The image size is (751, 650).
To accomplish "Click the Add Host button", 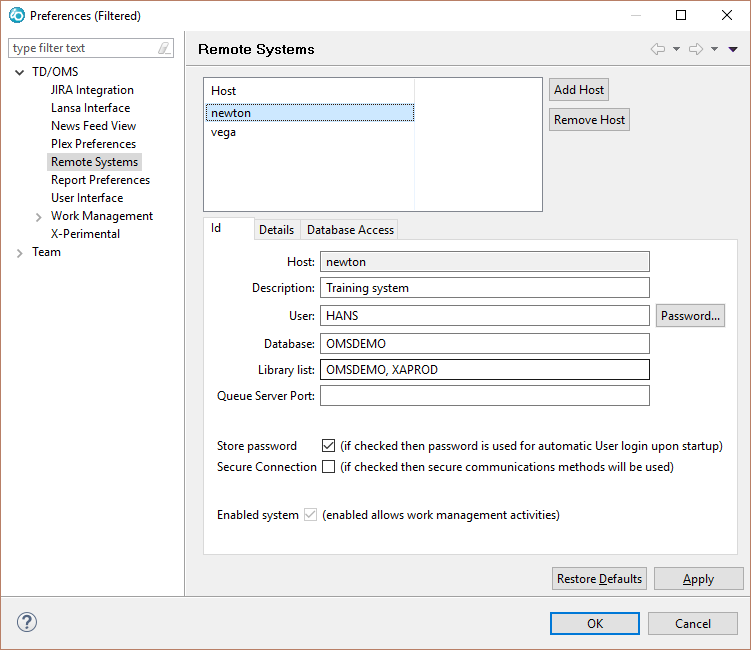I will pos(579,90).
